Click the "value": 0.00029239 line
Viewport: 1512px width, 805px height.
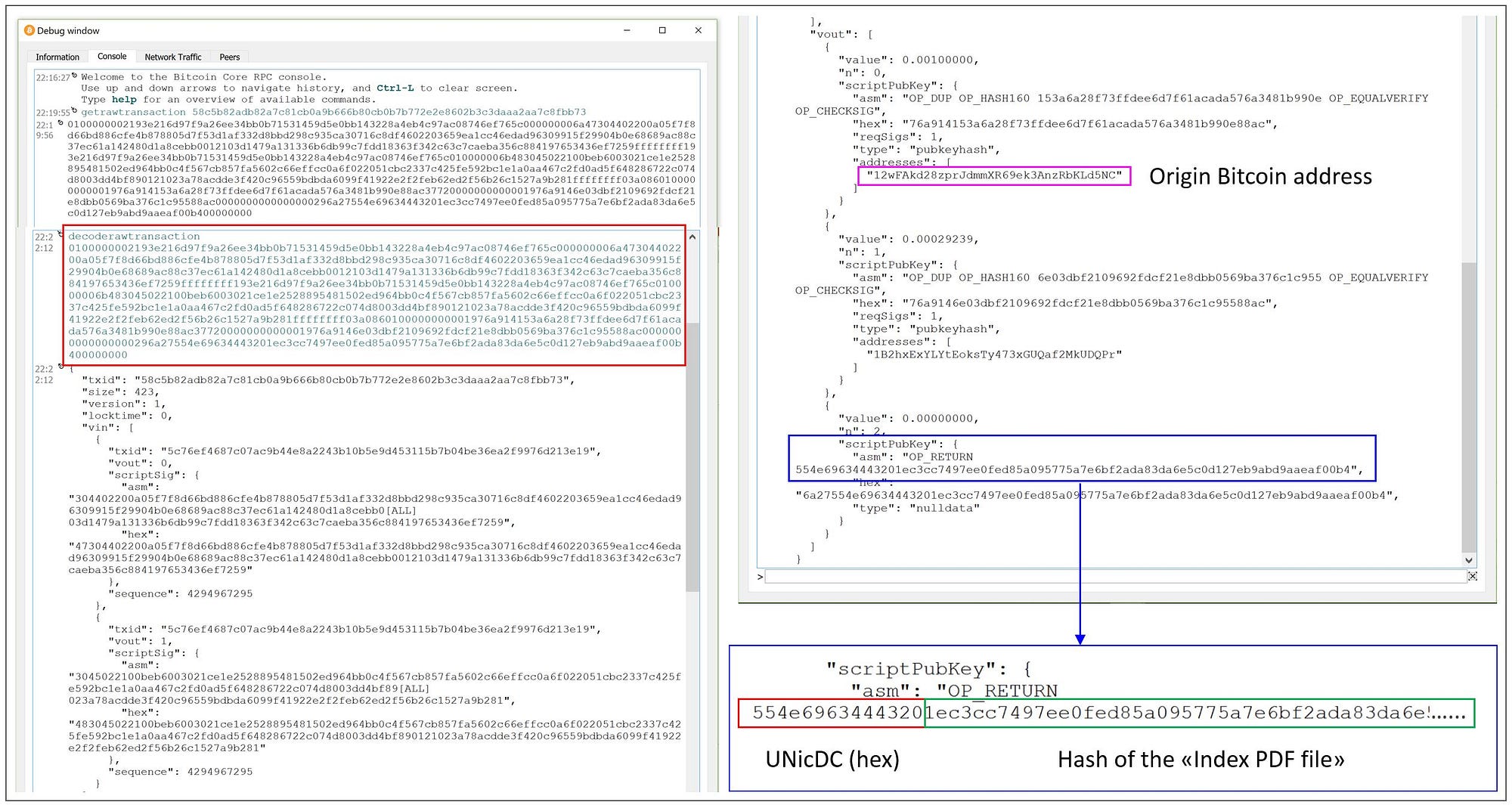click(908, 240)
